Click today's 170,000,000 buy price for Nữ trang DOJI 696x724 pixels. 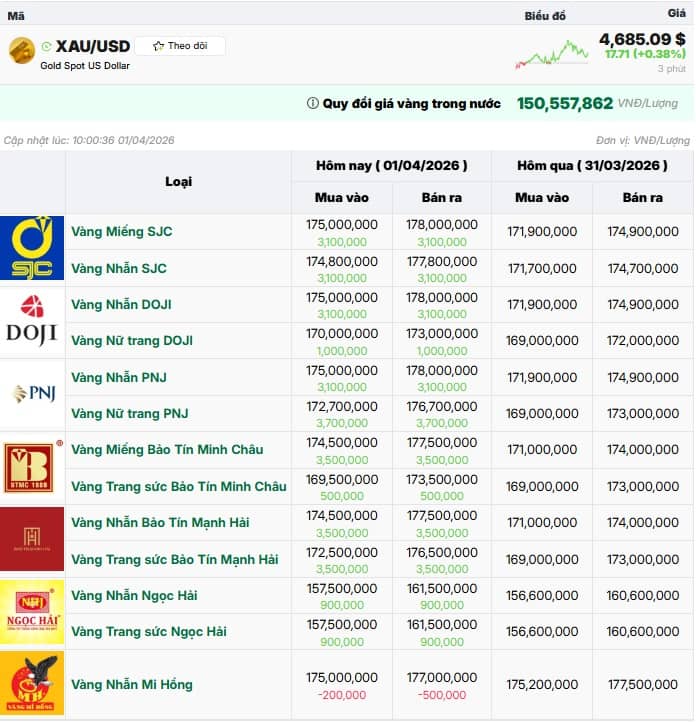click(x=342, y=333)
